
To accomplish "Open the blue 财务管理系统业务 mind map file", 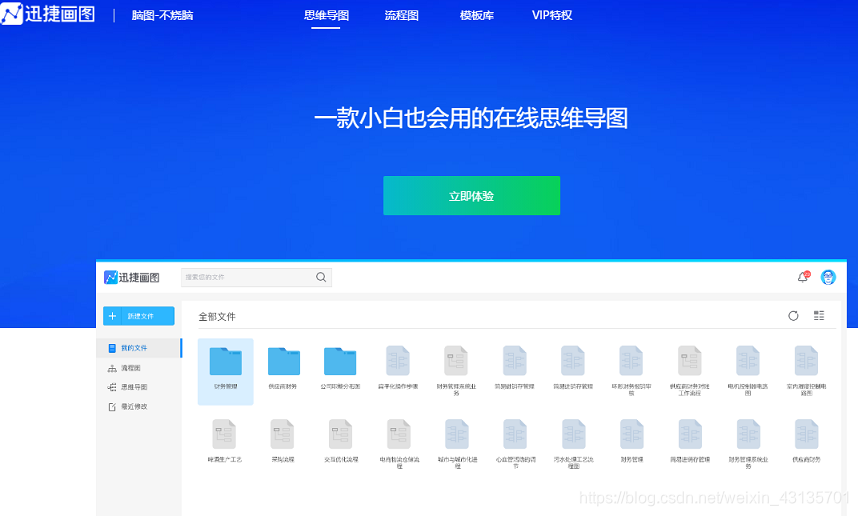I will [748, 444].
